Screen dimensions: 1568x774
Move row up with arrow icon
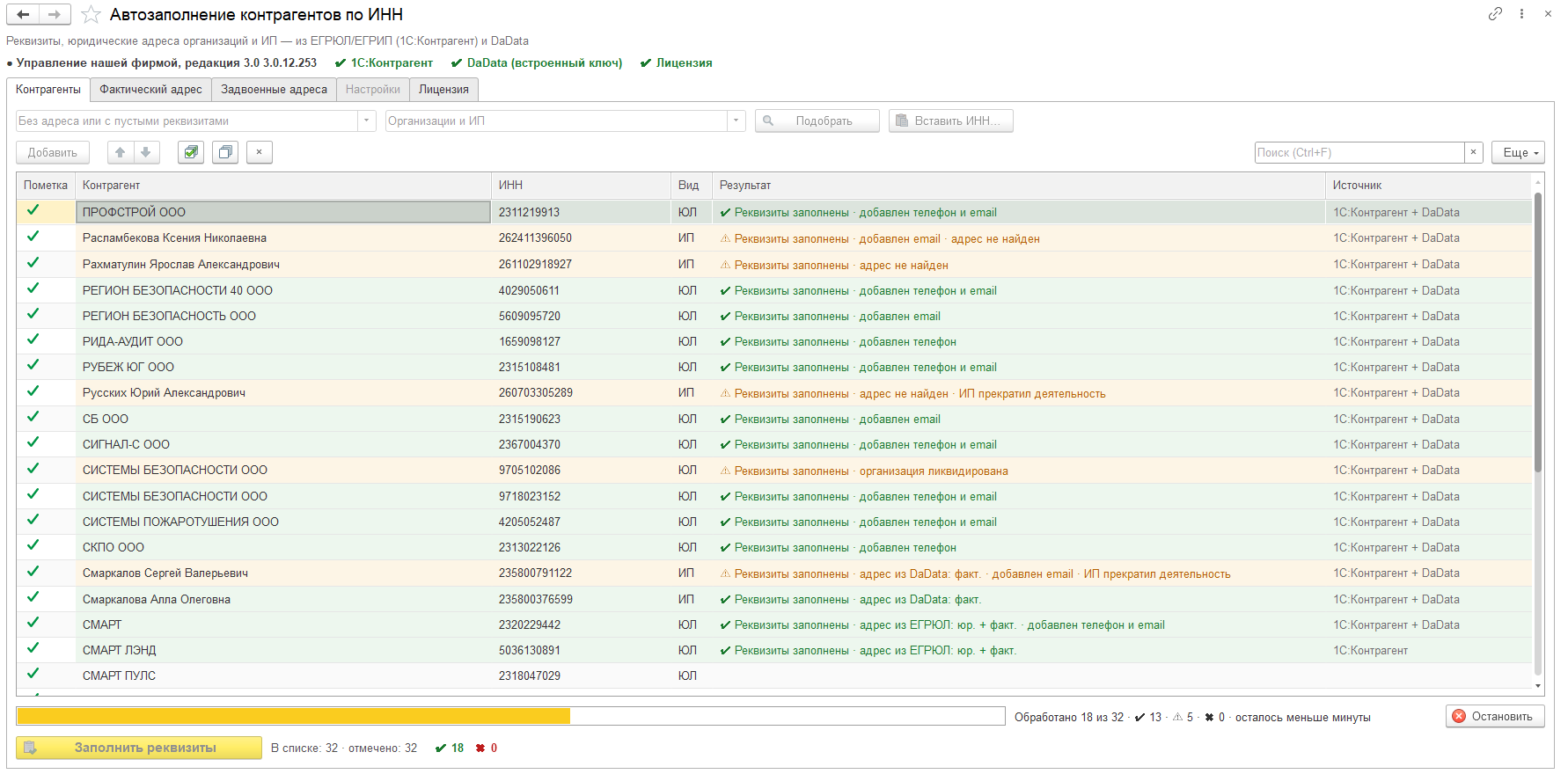point(121,152)
